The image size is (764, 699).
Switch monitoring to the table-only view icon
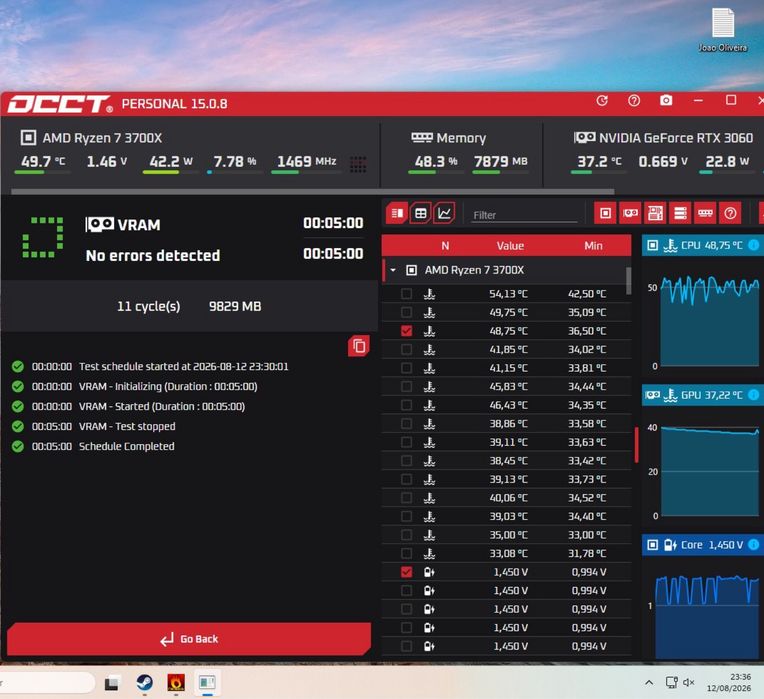click(420, 213)
